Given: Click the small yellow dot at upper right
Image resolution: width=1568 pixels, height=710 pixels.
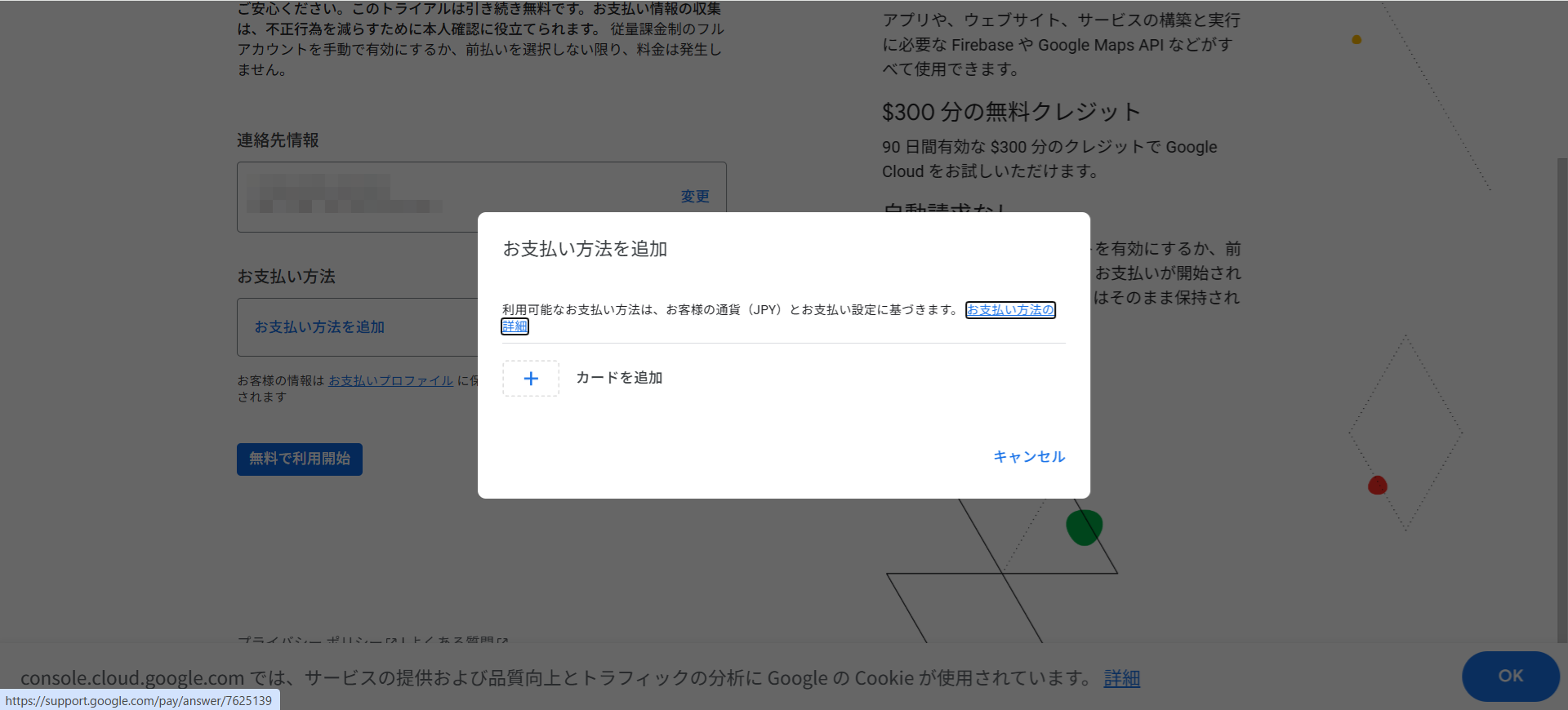Looking at the screenshot, I should click(1356, 39).
